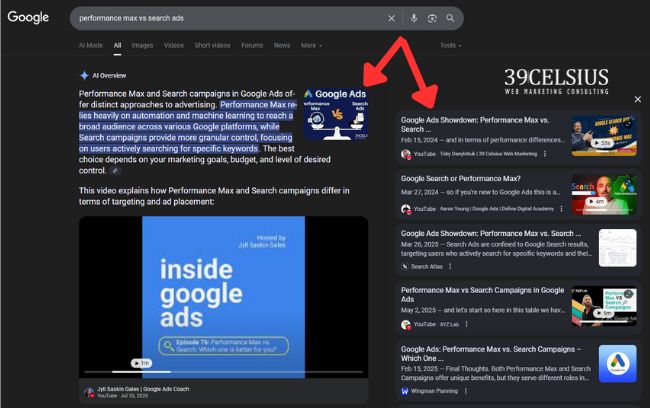Click the link chip after 'desired control.'
The height and width of the screenshot is (408, 650).
pyautogui.click(x=115, y=170)
